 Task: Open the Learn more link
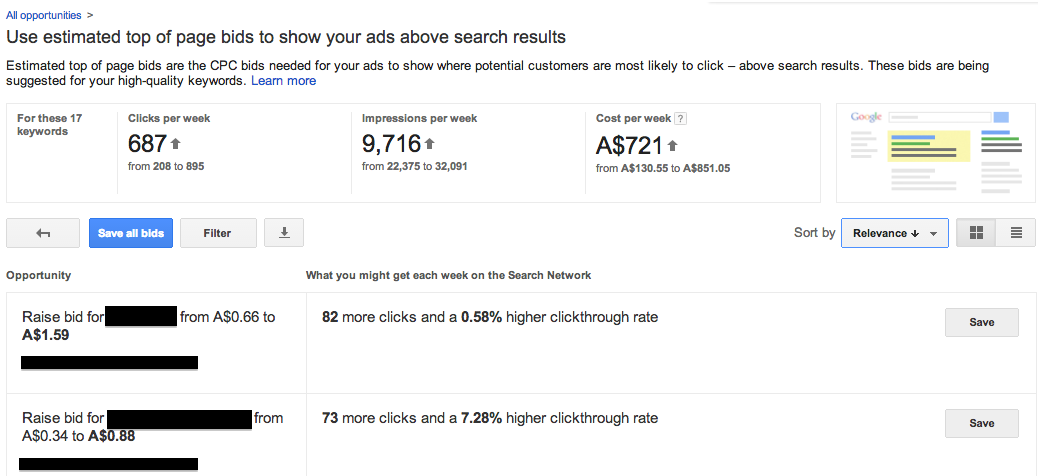(283, 81)
